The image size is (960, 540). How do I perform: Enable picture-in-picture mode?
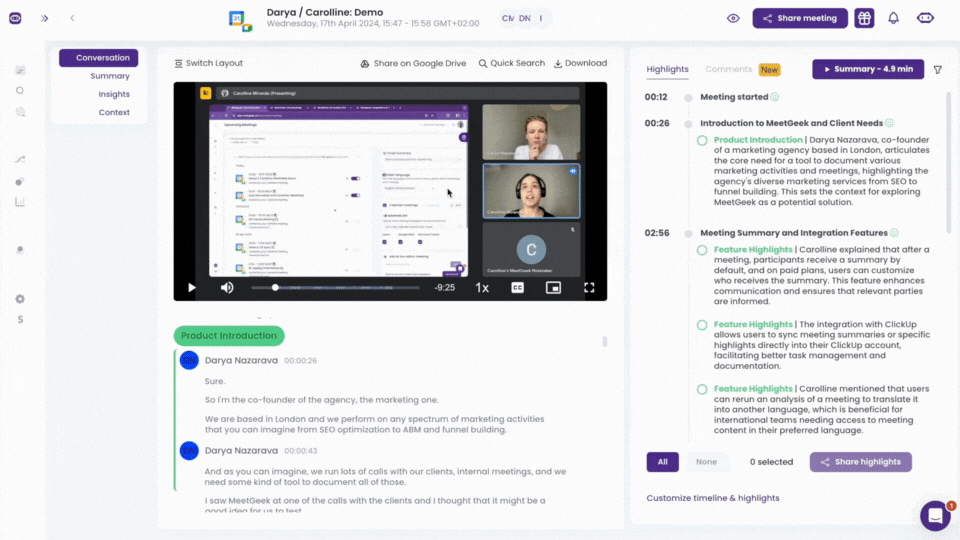coord(553,288)
